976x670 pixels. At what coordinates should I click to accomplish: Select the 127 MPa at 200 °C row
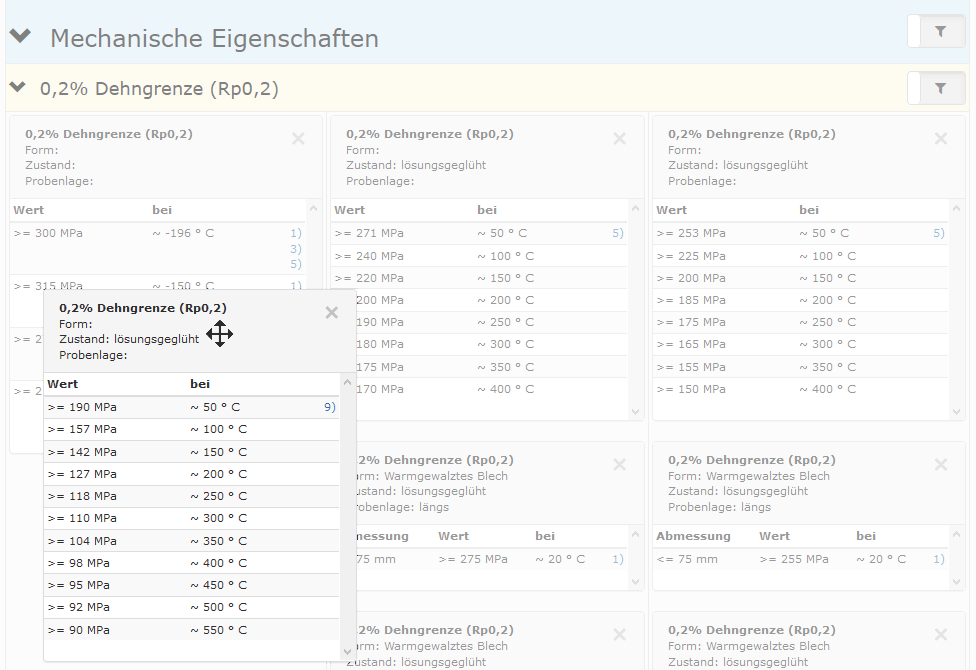point(190,474)
